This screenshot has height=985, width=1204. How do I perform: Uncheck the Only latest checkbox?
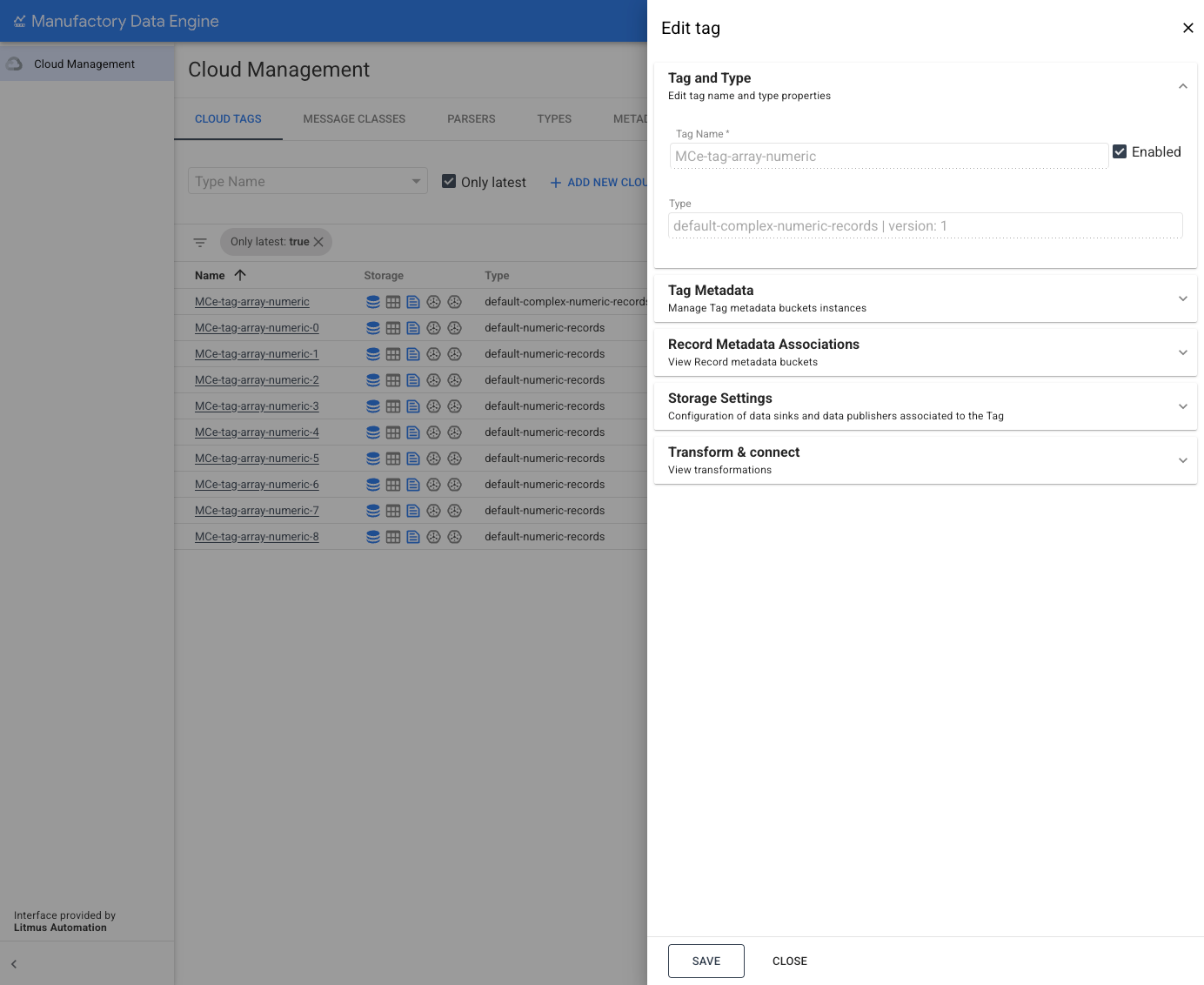[x=449, y=181]
